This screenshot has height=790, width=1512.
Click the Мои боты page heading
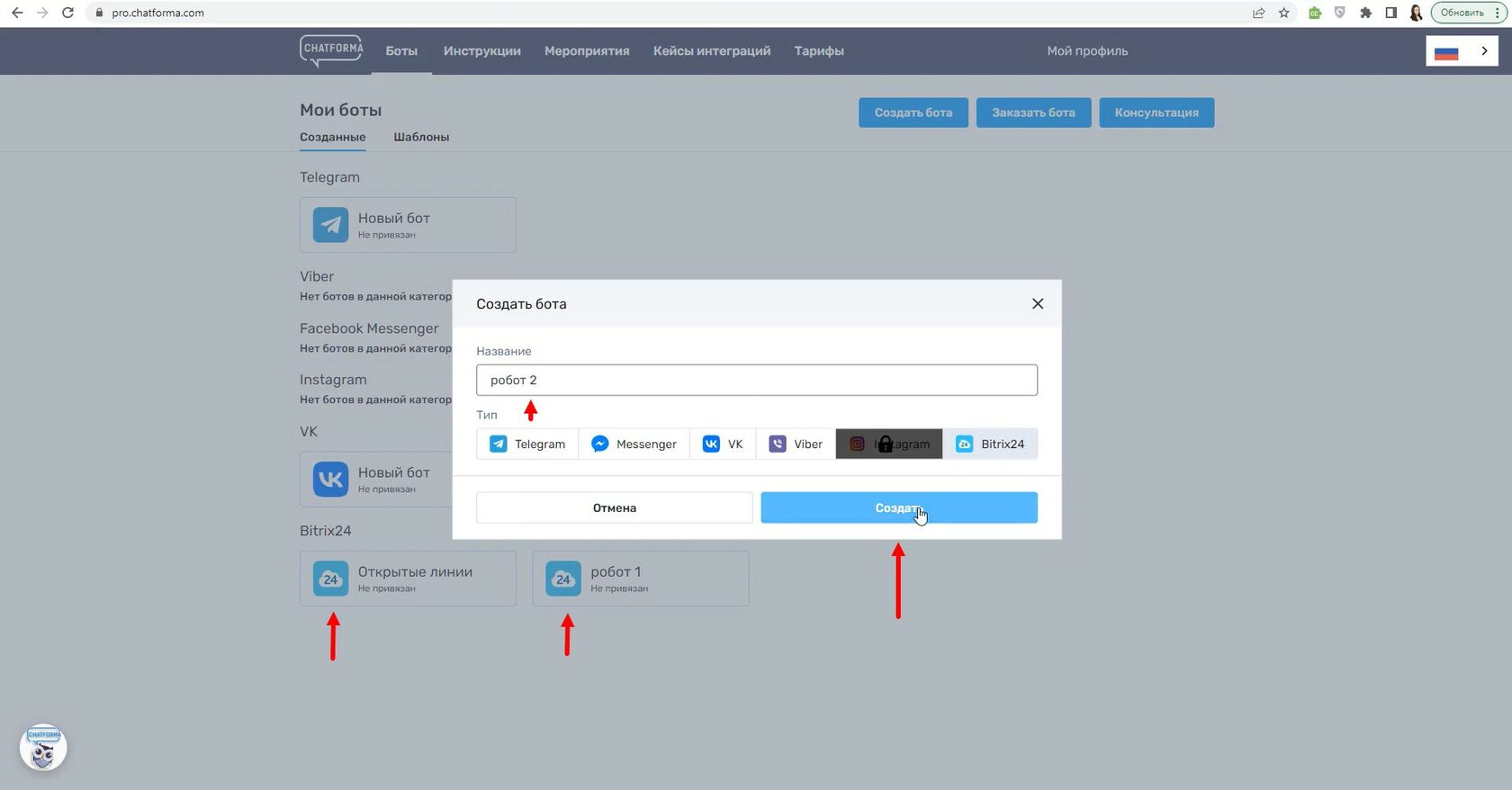point(341,110)
